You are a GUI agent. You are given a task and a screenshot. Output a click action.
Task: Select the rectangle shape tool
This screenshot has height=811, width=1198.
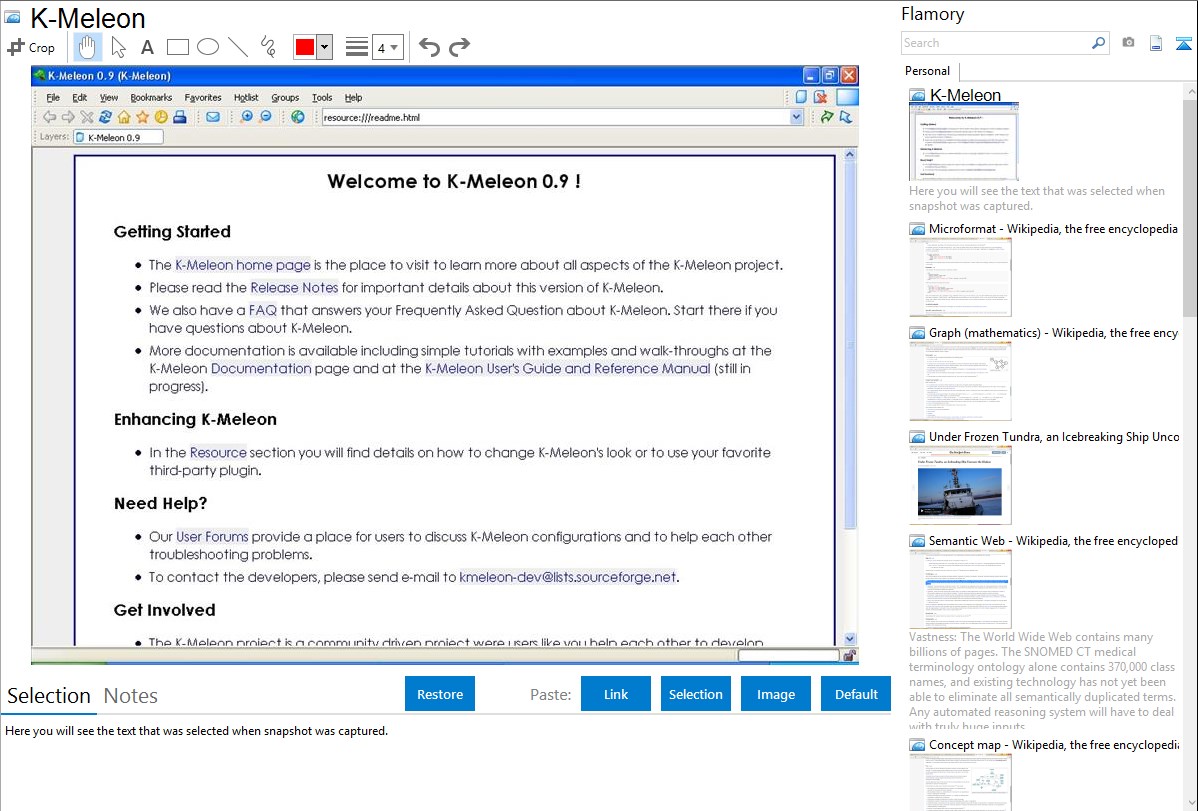(178, 47)
